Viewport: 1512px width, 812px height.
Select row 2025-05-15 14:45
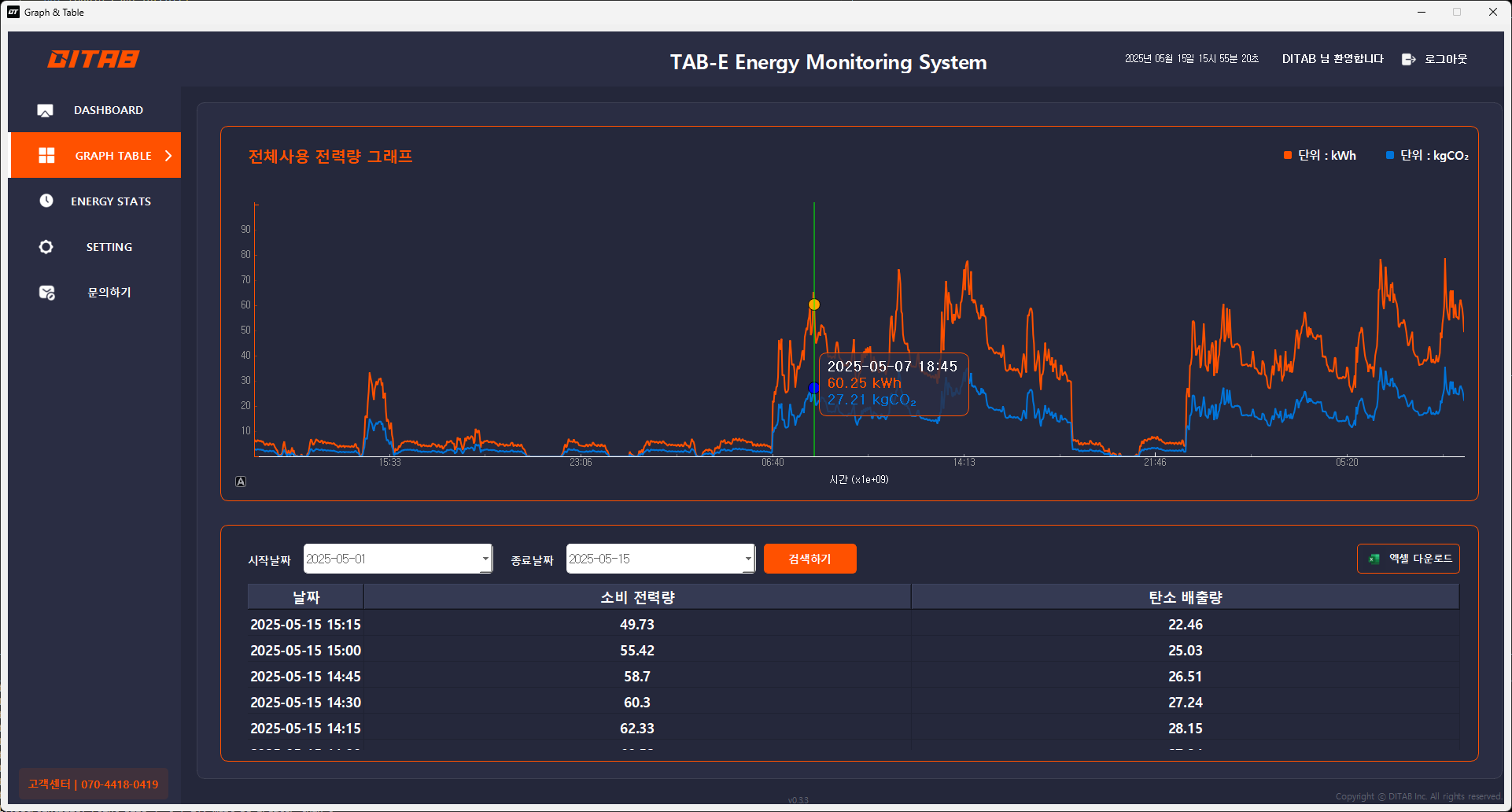click(x=854, y=676)
